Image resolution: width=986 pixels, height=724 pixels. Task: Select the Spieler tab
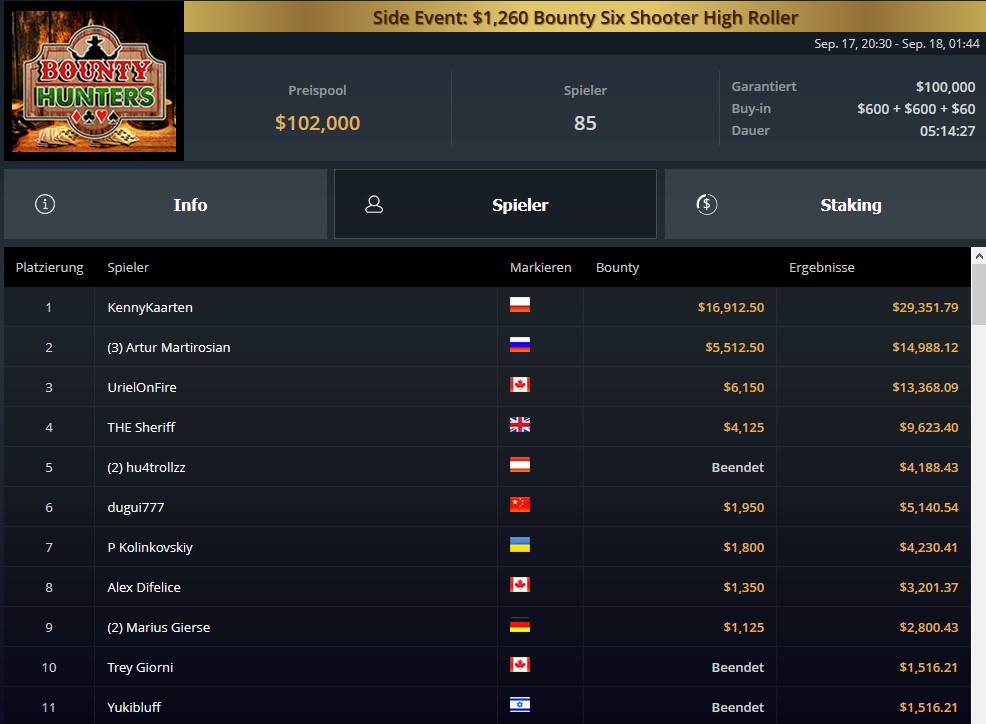coord(495,204)
